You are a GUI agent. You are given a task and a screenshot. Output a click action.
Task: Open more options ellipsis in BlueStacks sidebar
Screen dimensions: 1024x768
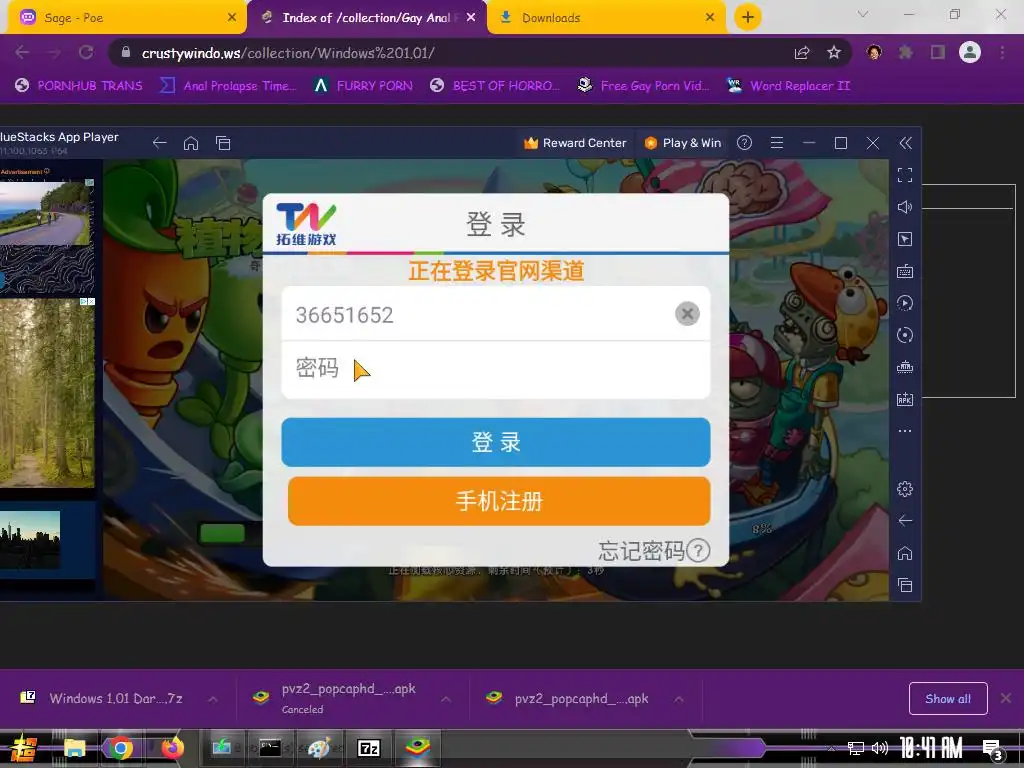point(904,431)
